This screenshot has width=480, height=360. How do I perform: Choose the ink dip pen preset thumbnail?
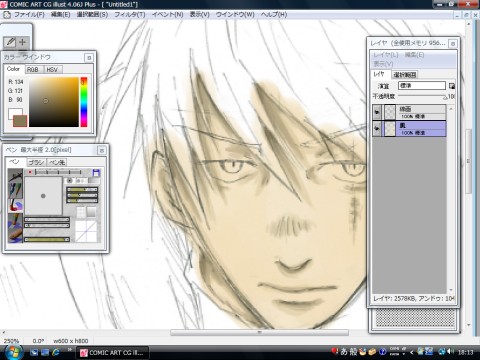(x=15, y=175)
